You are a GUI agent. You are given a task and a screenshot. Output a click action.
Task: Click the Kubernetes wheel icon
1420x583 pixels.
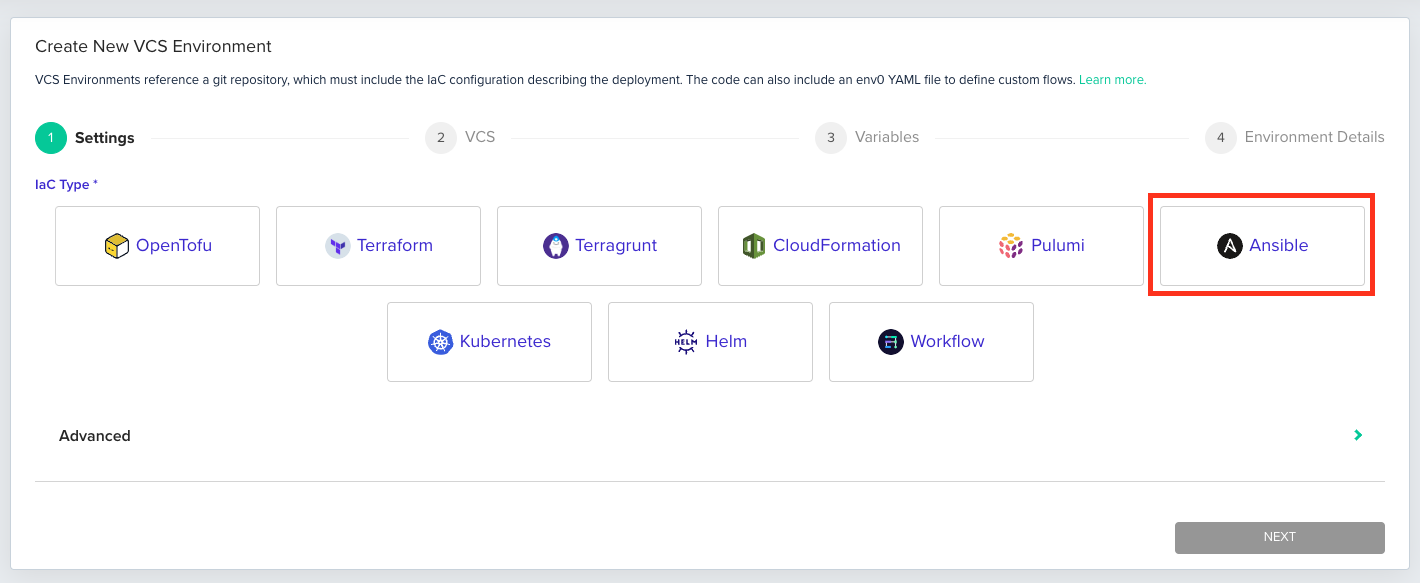[x=441, y=342]
